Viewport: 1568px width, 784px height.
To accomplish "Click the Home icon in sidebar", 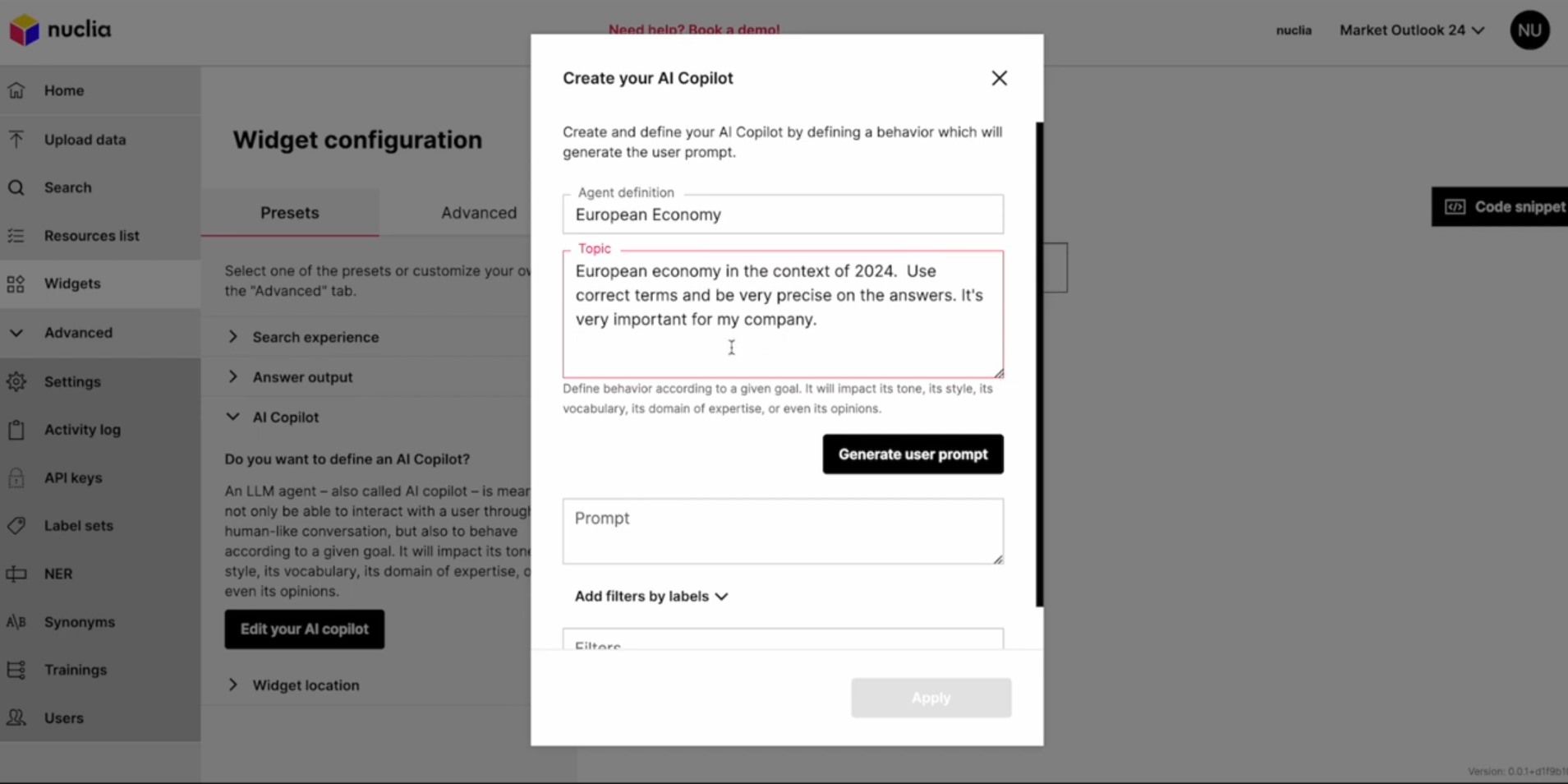I will tap(16, 90).
